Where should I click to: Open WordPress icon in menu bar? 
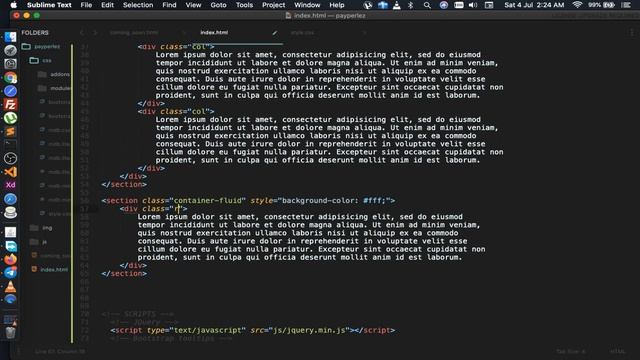pyautogui.click(x=368, y=5)
